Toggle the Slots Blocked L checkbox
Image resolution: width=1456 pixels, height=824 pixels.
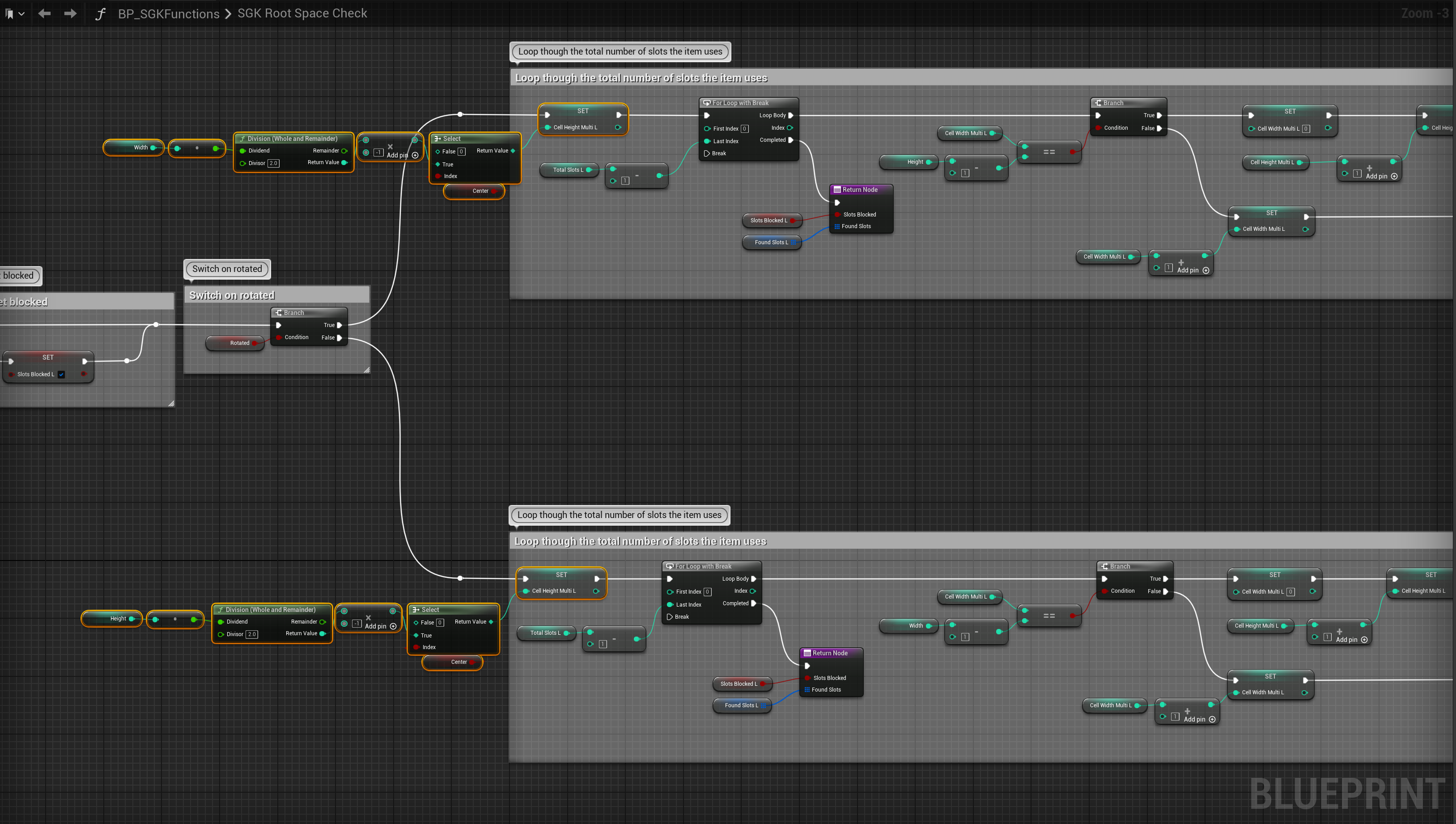62,375
